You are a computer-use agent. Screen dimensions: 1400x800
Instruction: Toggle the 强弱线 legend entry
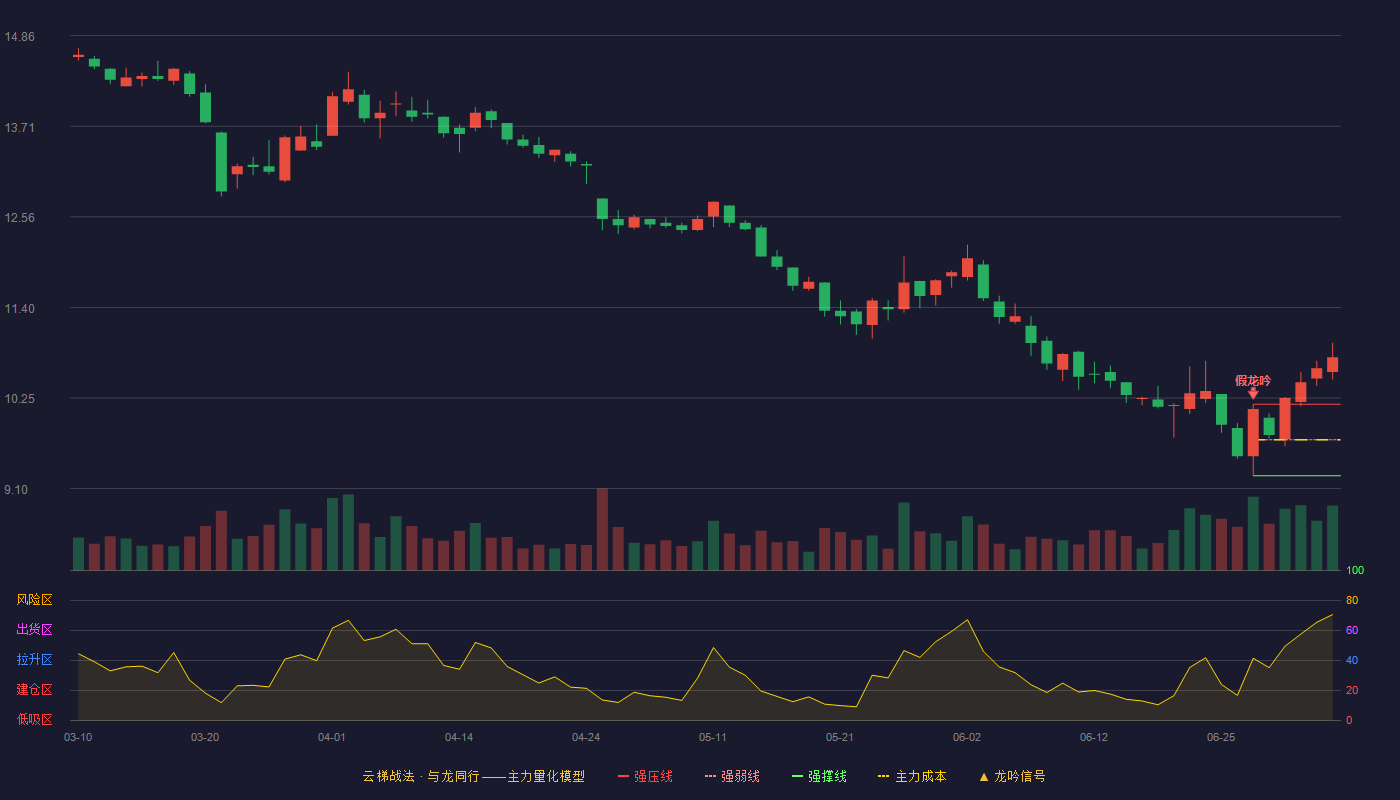(732, 776)
